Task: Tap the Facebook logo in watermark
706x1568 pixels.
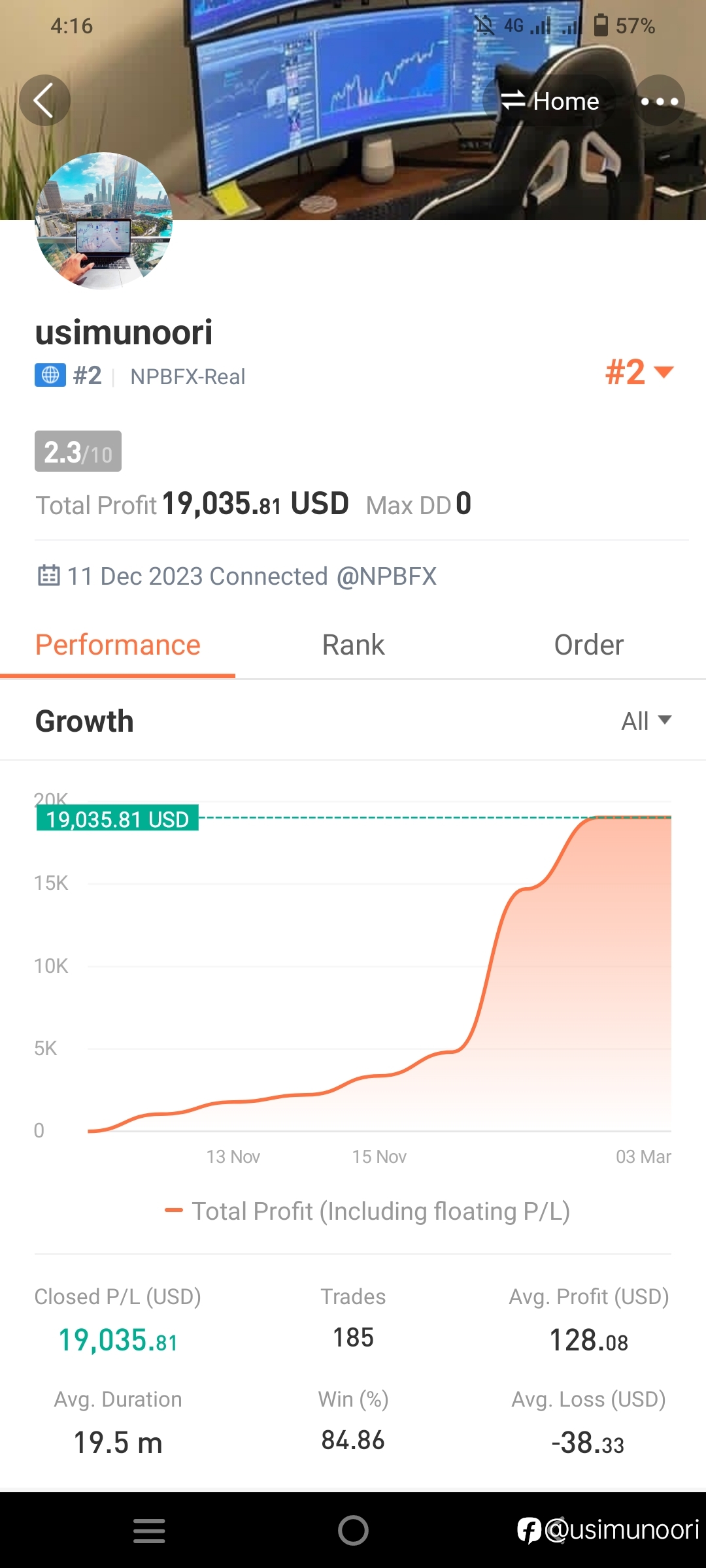Action: click(x=529, y=1530)
